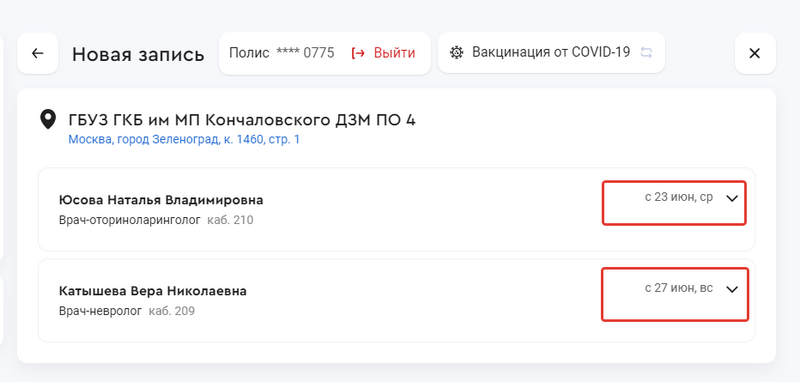The height and width of the screenshot is (382, 800).
Task: Click the red logout arrow icon
Action: click(x=358, y=53)
